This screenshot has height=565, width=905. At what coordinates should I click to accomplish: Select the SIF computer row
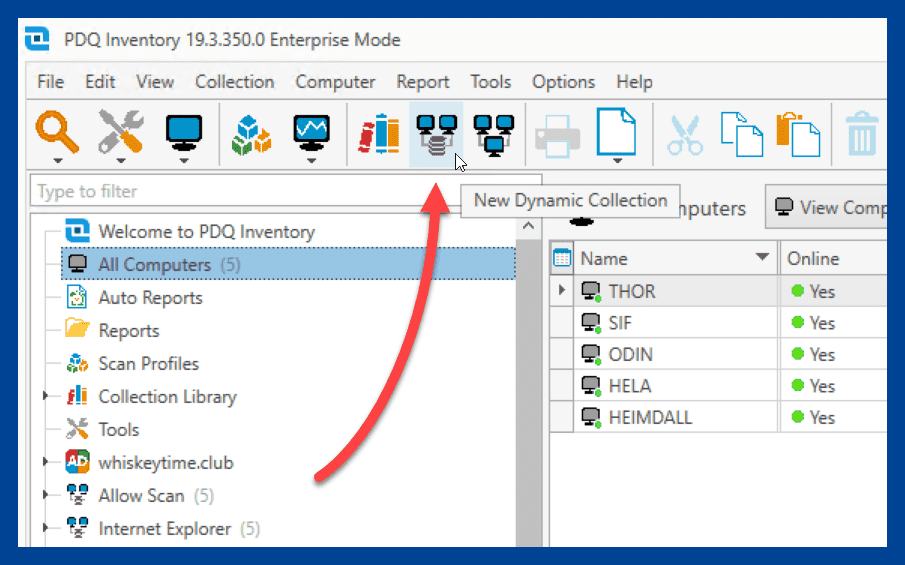click(719, 323)
